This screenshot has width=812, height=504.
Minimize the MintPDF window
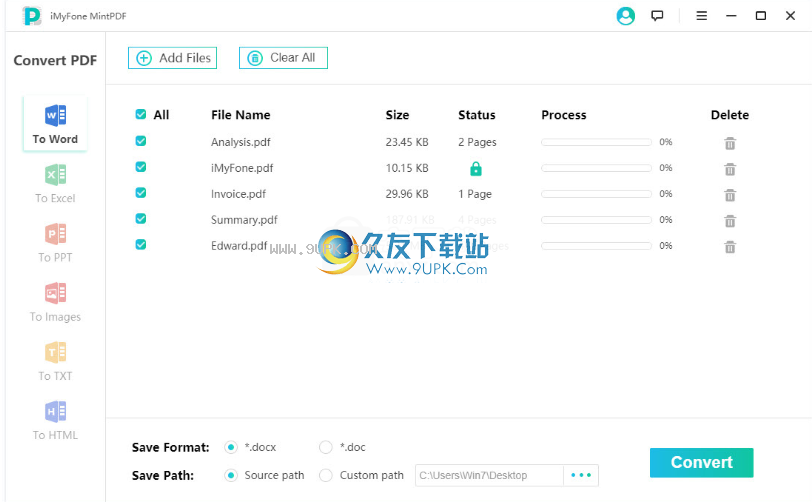[731, 16]
